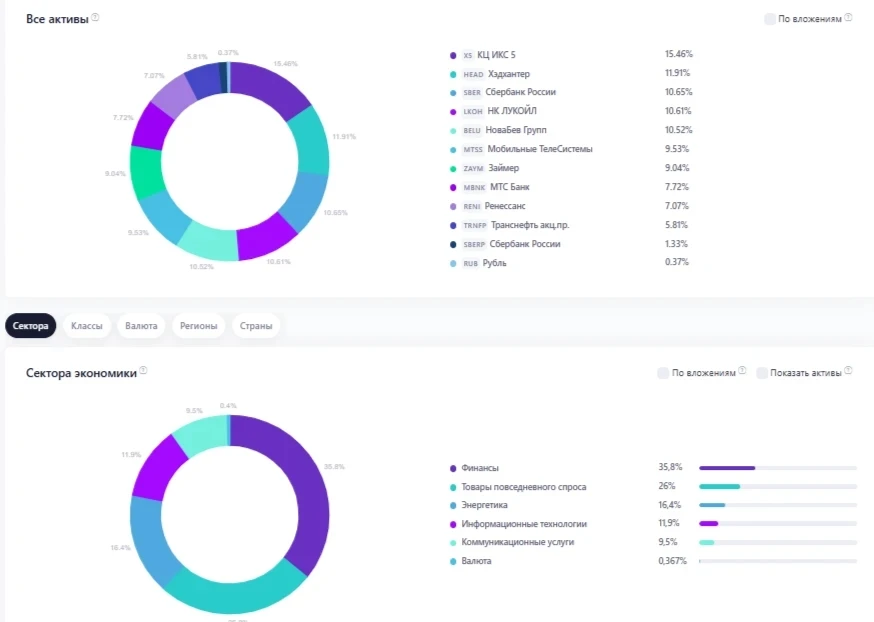The image size is (874, 622).
Task: Open info icon beside top По вложениям
Action: (848, 17)
